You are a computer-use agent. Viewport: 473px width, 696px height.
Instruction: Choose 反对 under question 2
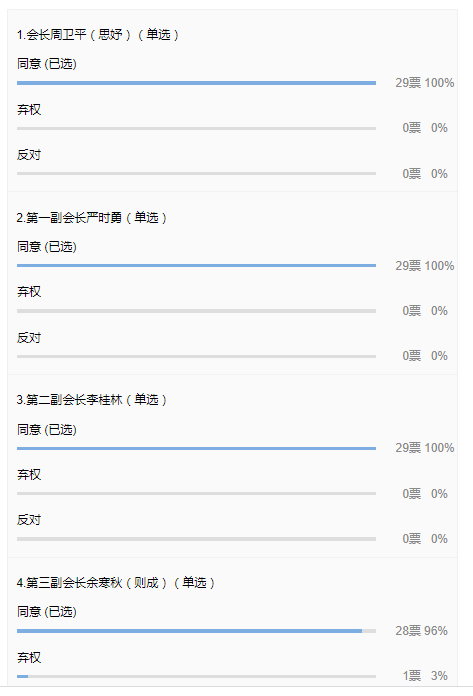(29, 338)
